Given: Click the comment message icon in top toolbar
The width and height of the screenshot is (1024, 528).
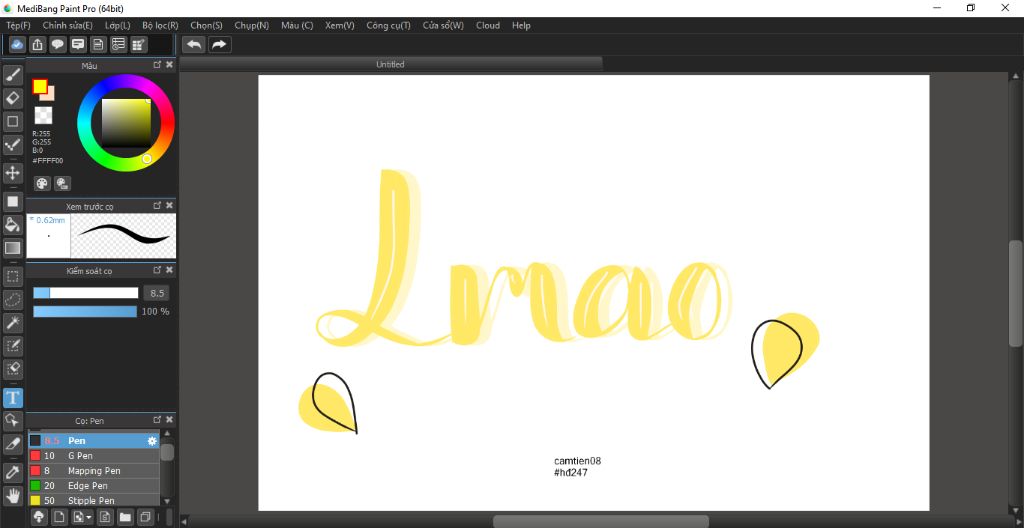Looking at the screenshot, I should (78, 44).
